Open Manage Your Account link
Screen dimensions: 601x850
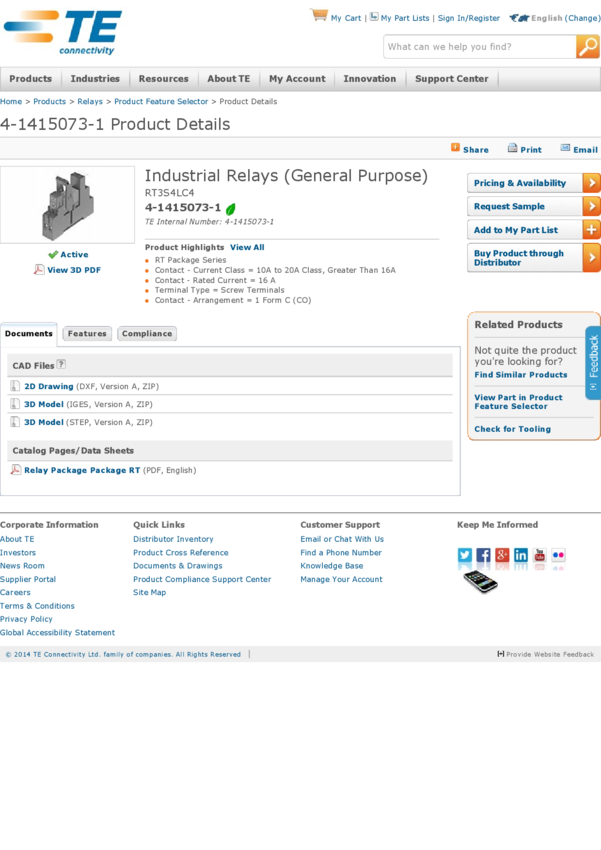[x=341, y=579]
